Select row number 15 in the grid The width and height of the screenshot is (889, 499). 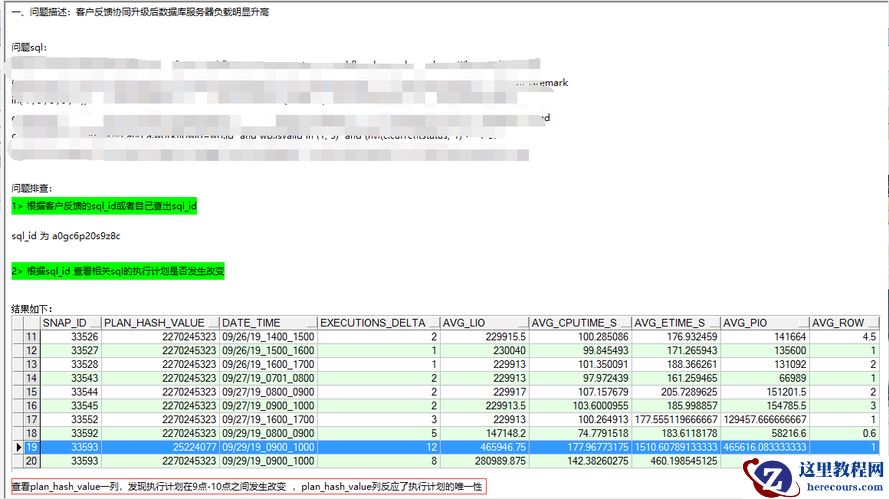[x=31, y=392]
